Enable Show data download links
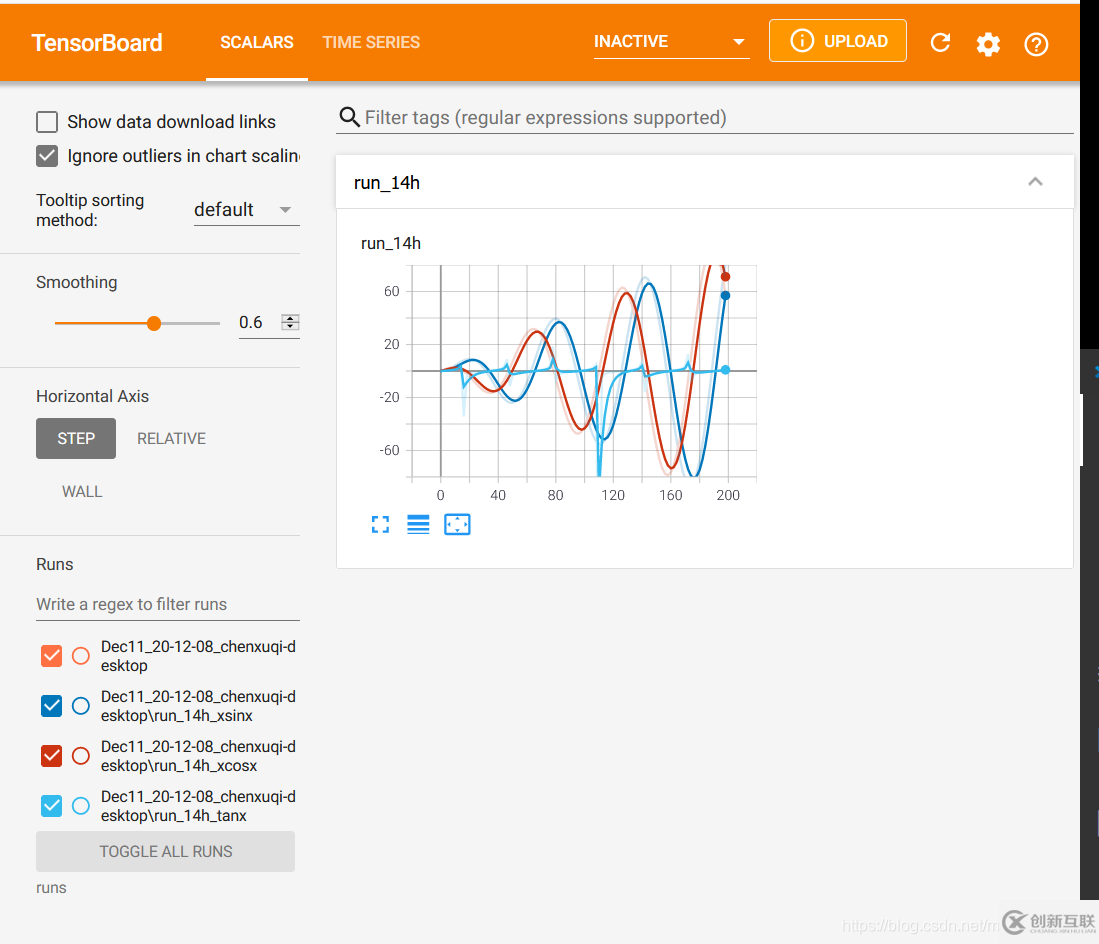This screenshot has width=1099, height=944. [47, 122]
